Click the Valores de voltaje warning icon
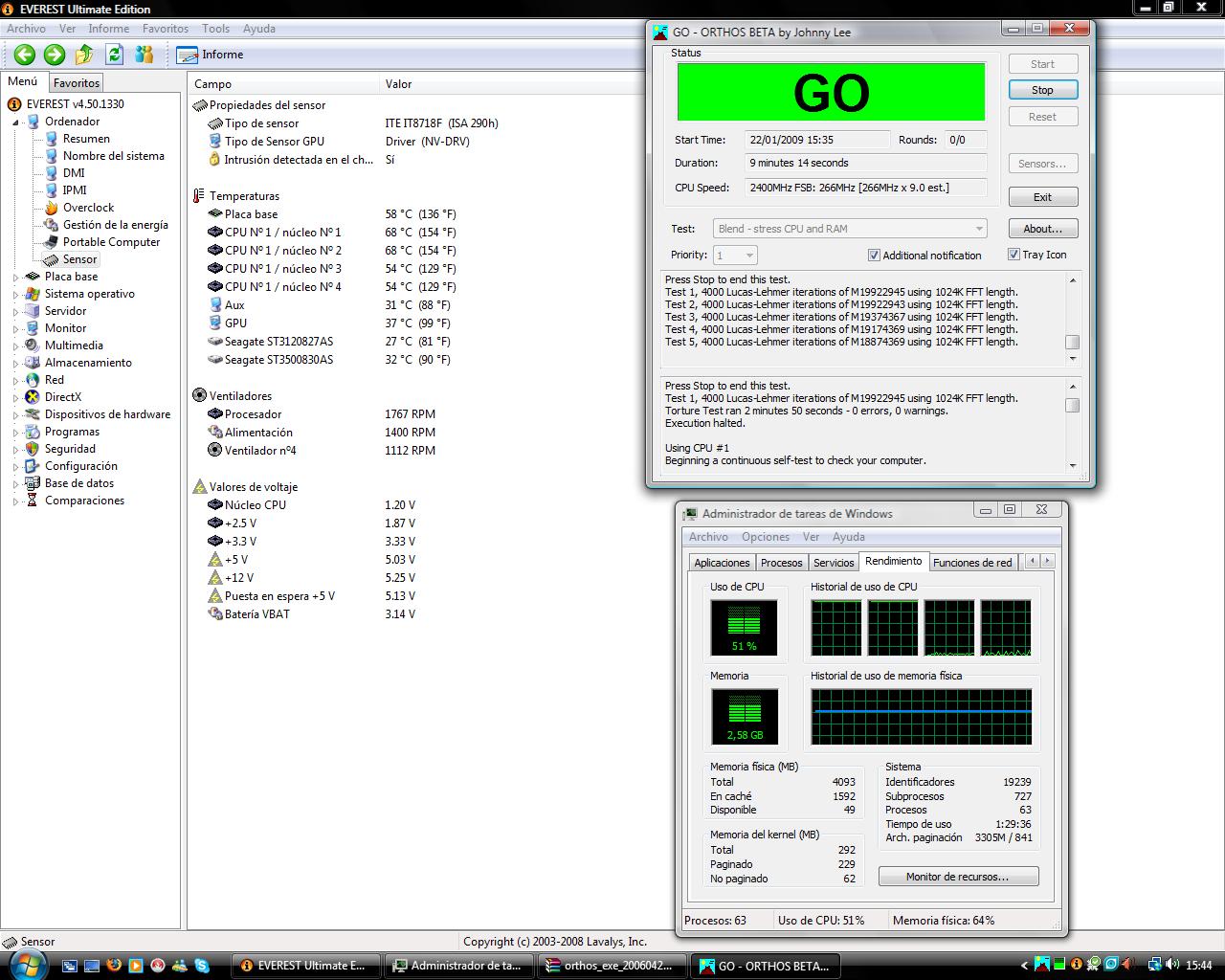The height and width of the screenshot is (980, 1225). [x=199, y=486]
